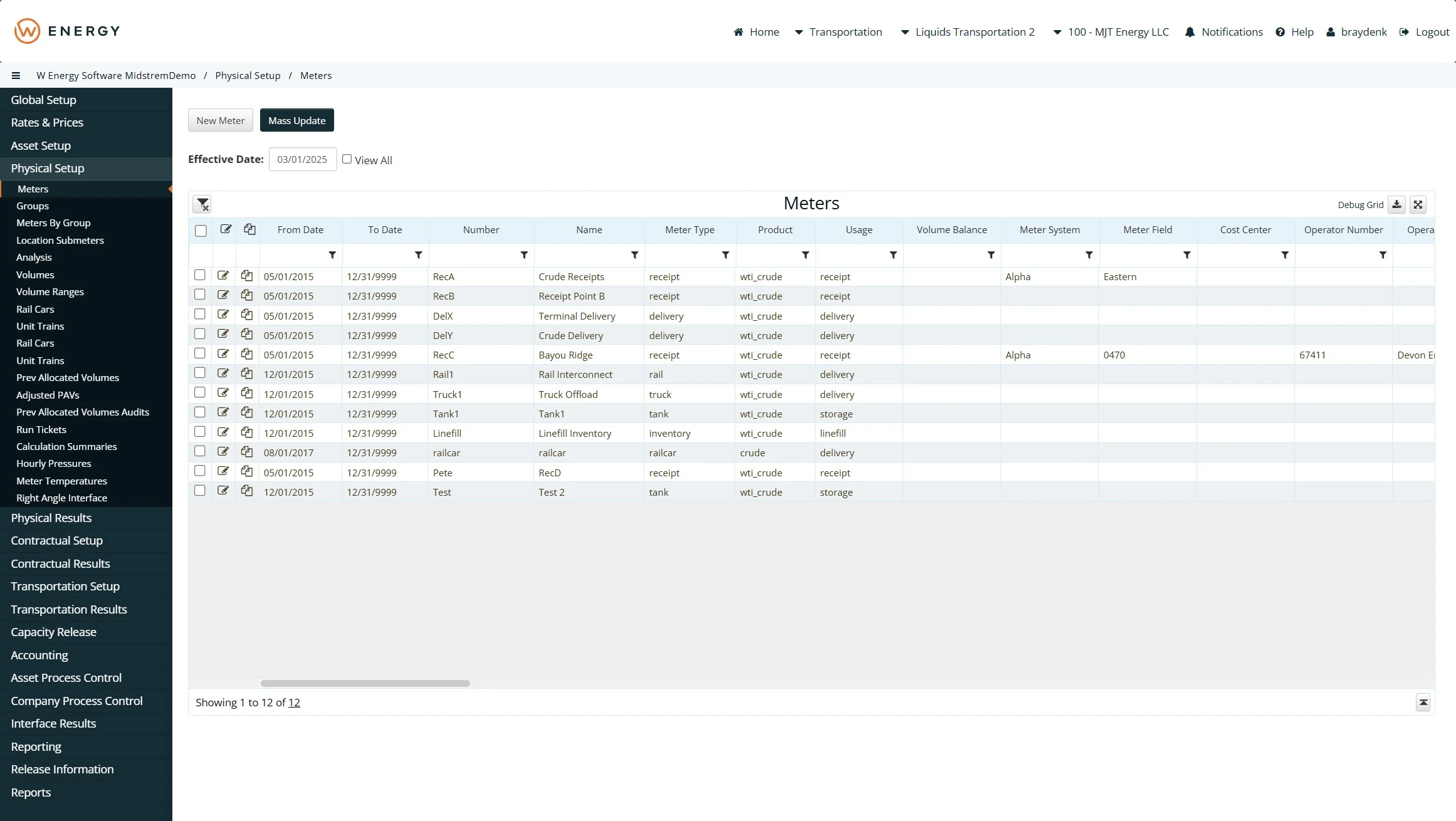Image resolution: width=1456 pixels, height=821 pixels.
Task: Check the select-all header checkbox
Action: pos(201,231)
